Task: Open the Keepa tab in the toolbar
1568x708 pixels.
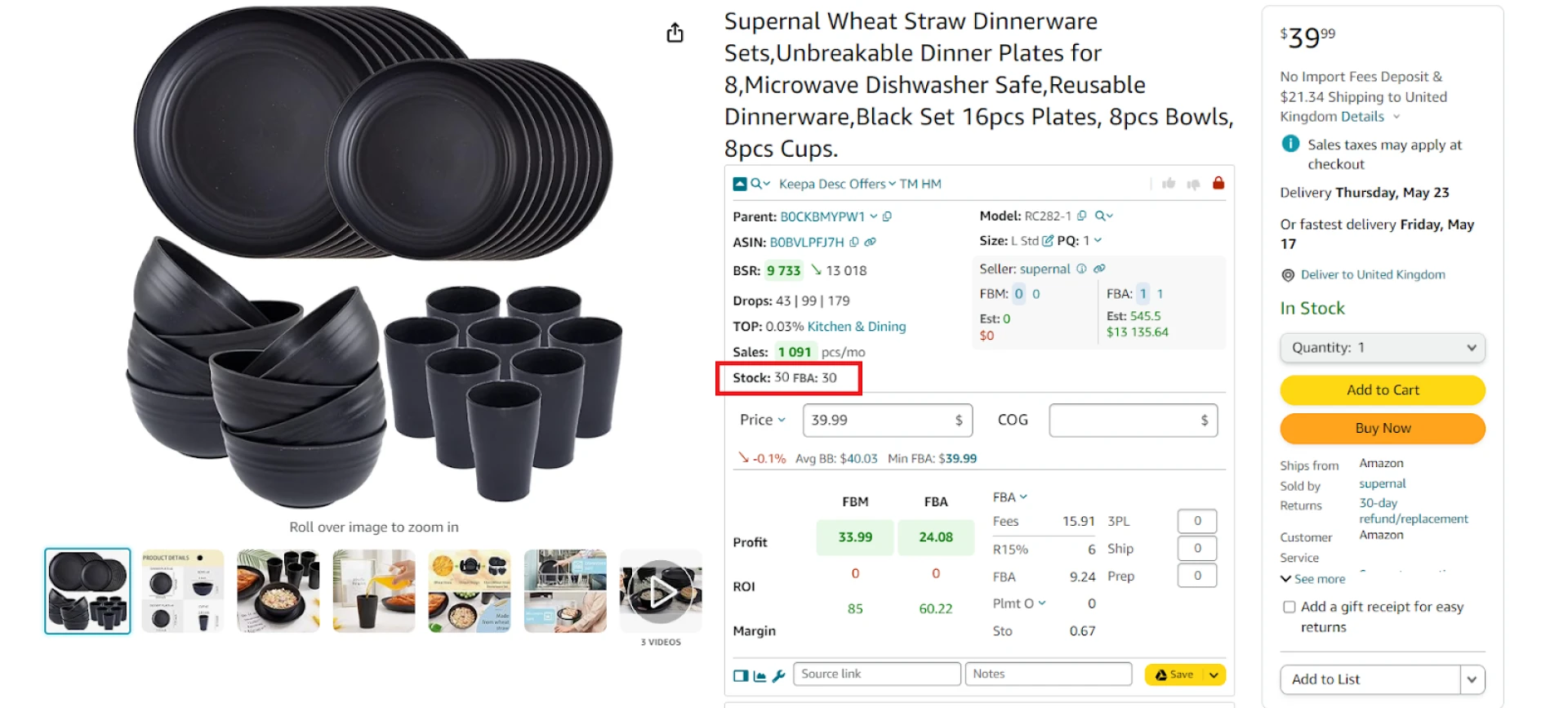Action: coord(797,184)
